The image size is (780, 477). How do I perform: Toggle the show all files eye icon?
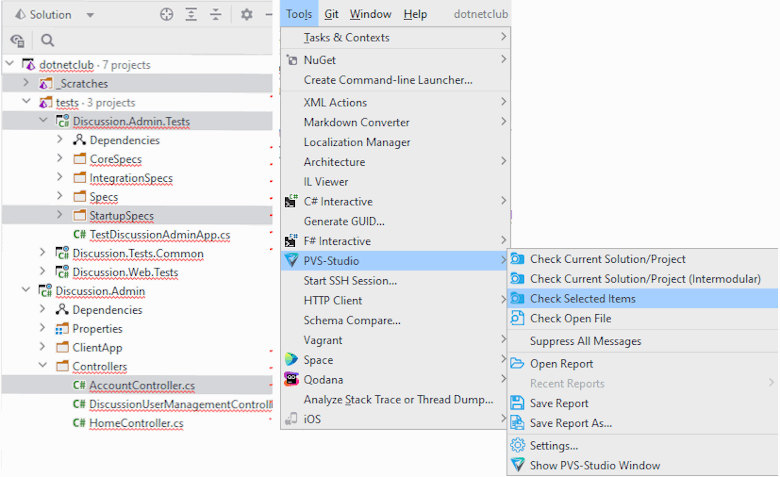tap(17, 41)
